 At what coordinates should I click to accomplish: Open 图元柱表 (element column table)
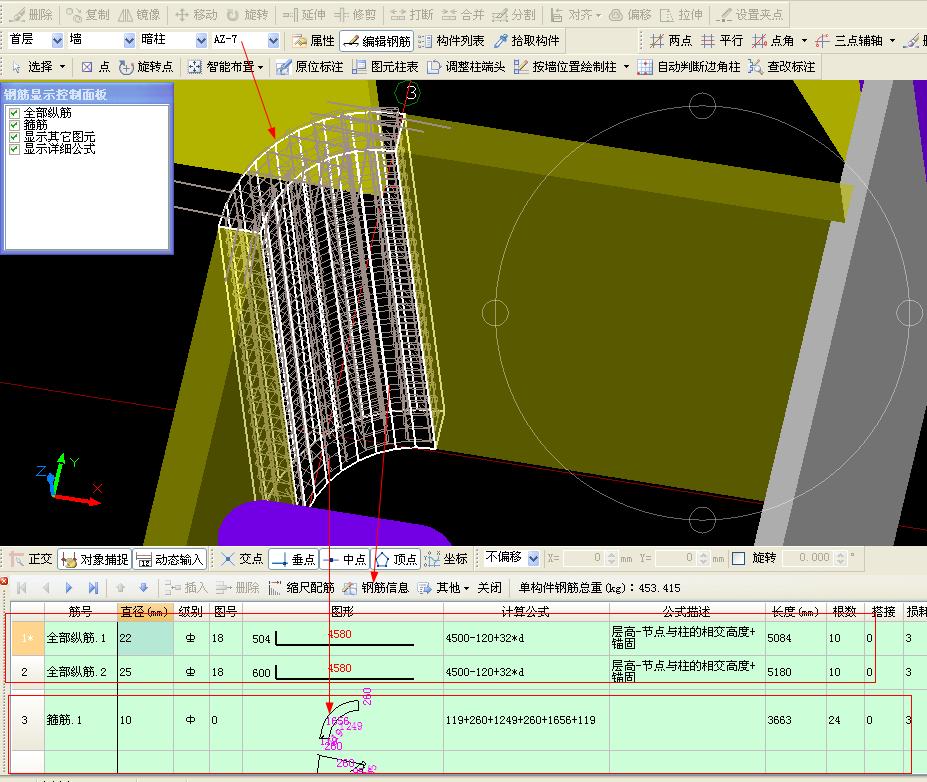pos(385,66)
